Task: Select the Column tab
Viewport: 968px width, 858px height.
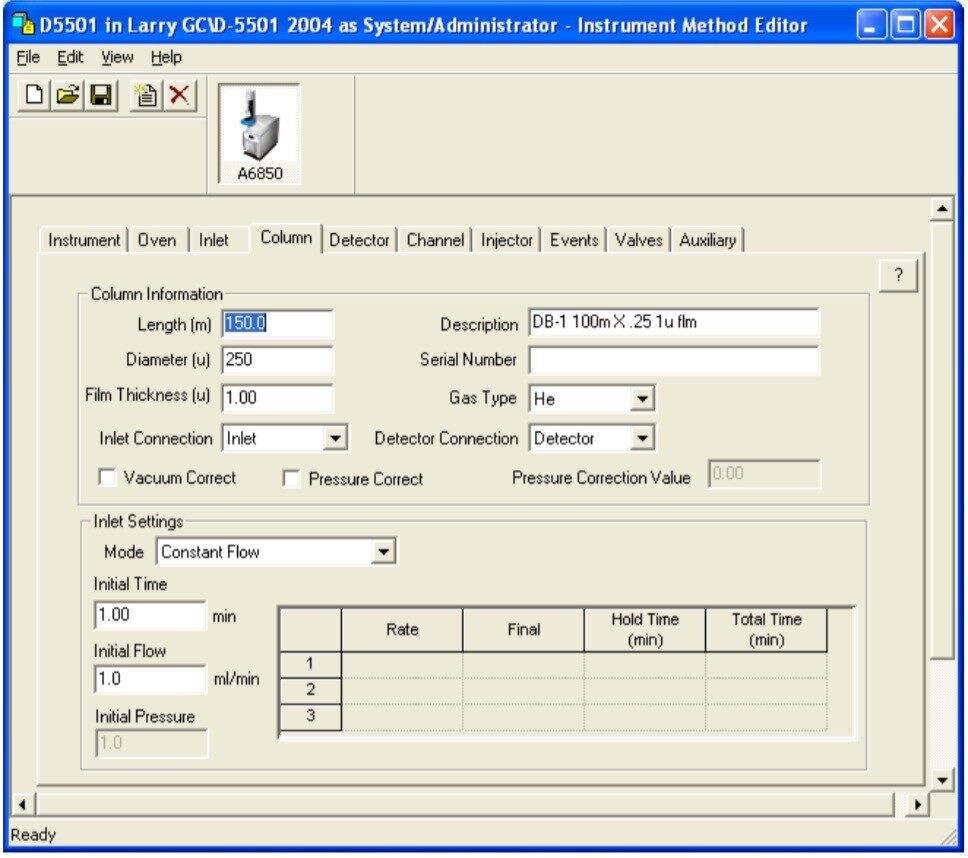Action: pos(286,238)
